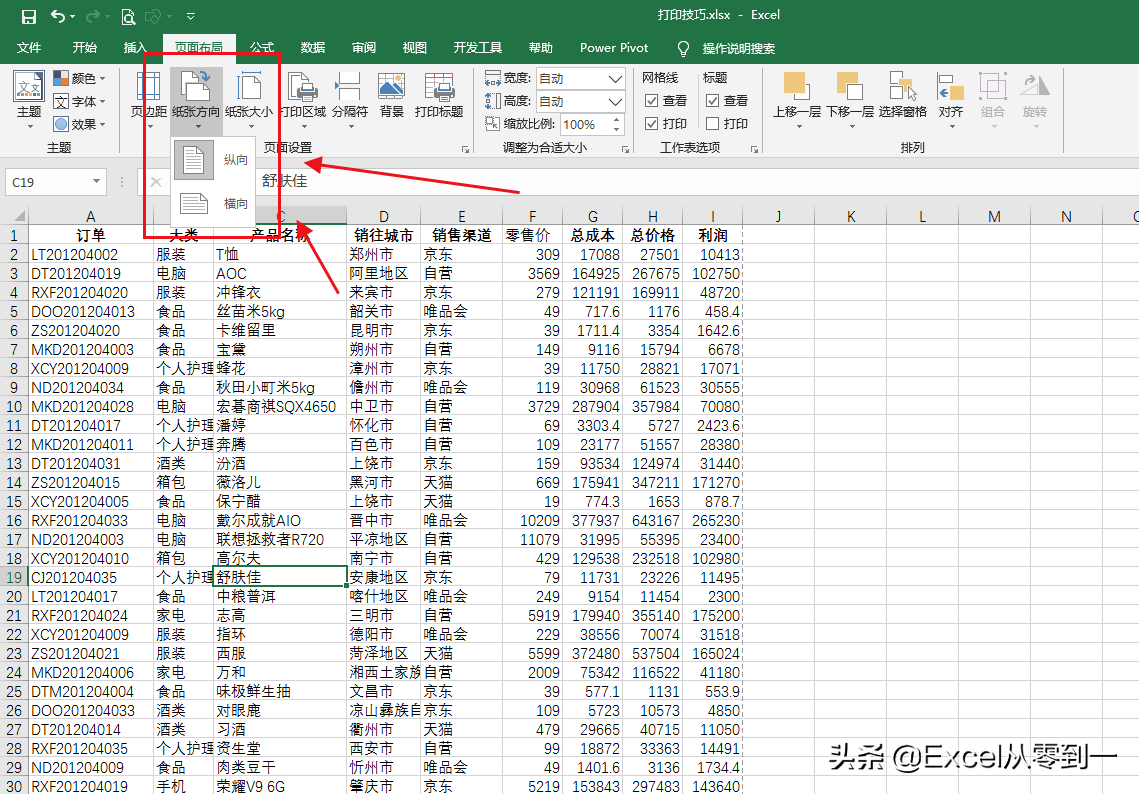Click cell containing LT201204002

91,255
